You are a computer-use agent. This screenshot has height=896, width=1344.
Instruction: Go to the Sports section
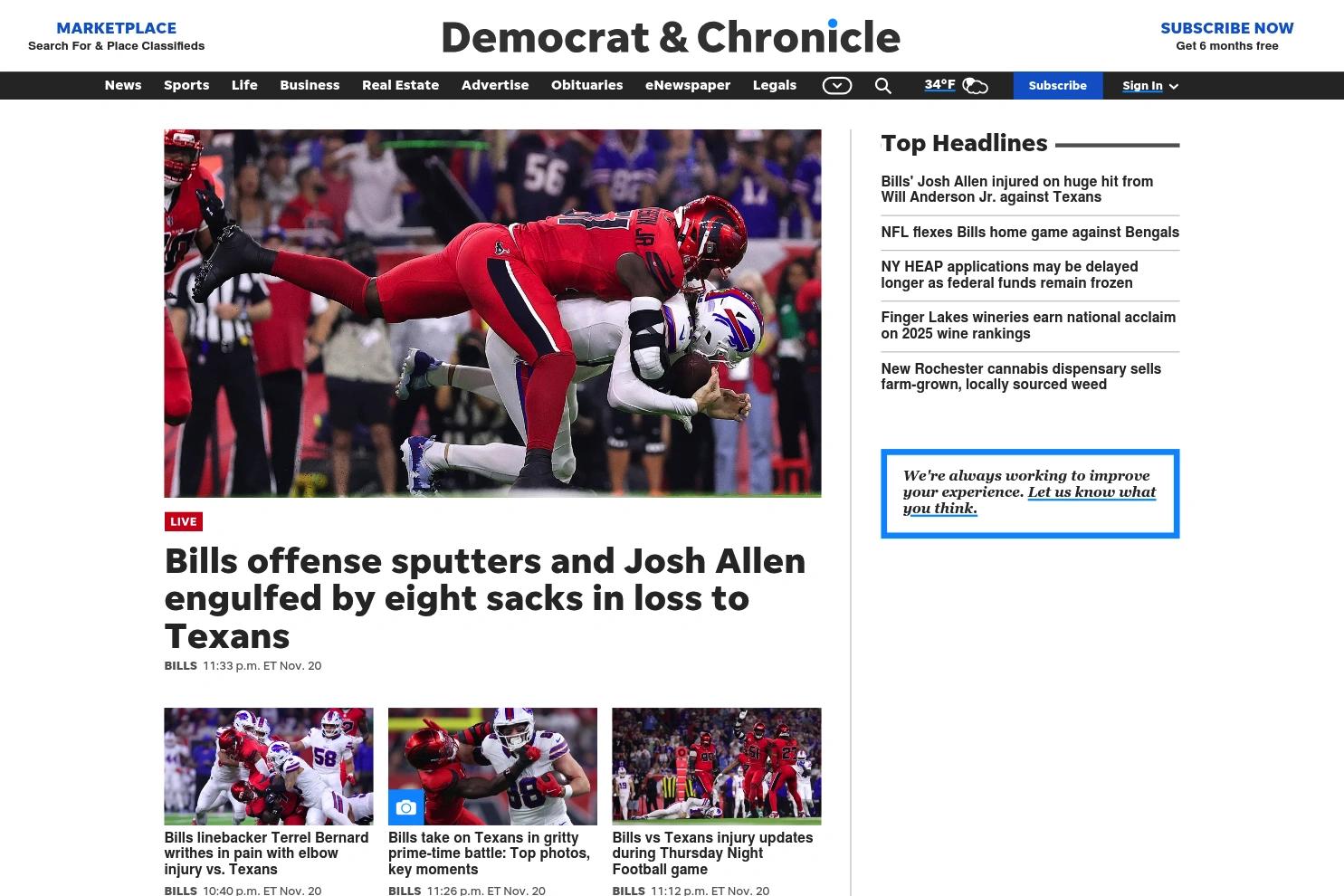coord(186,85)
